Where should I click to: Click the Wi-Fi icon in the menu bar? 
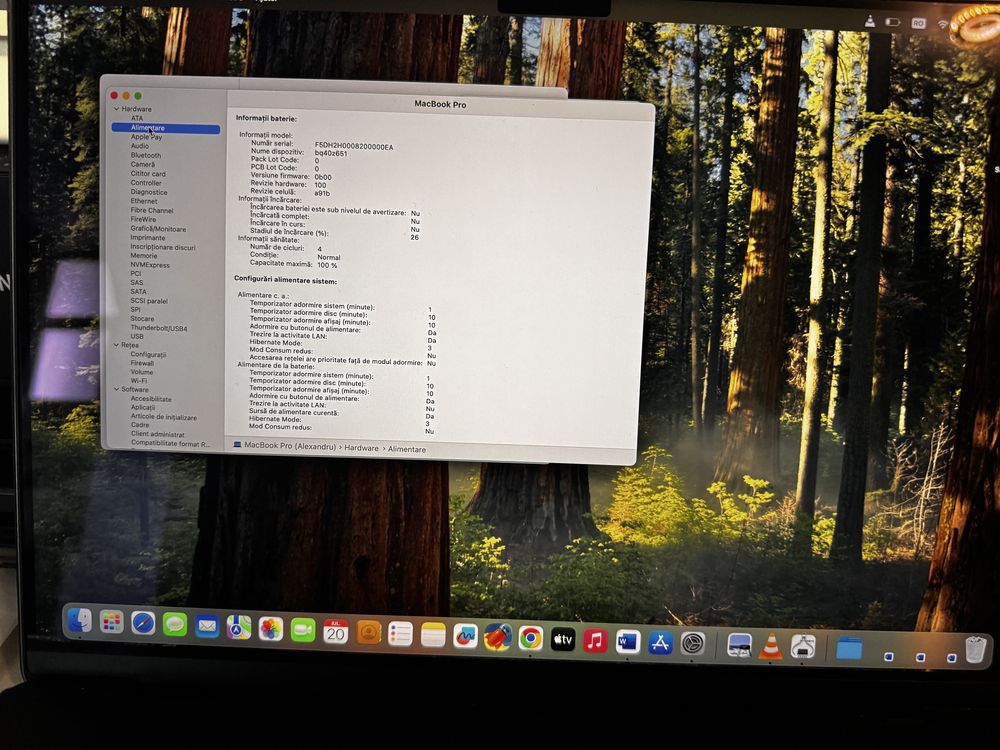pos(943,24)
